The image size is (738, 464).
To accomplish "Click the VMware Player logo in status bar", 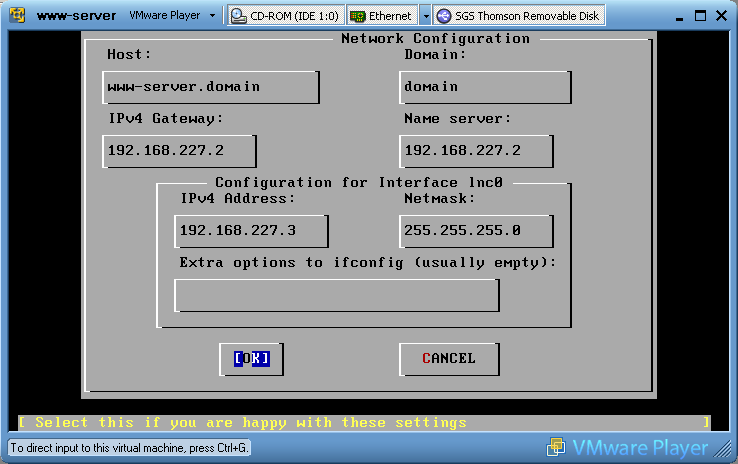I will [627, 448].
